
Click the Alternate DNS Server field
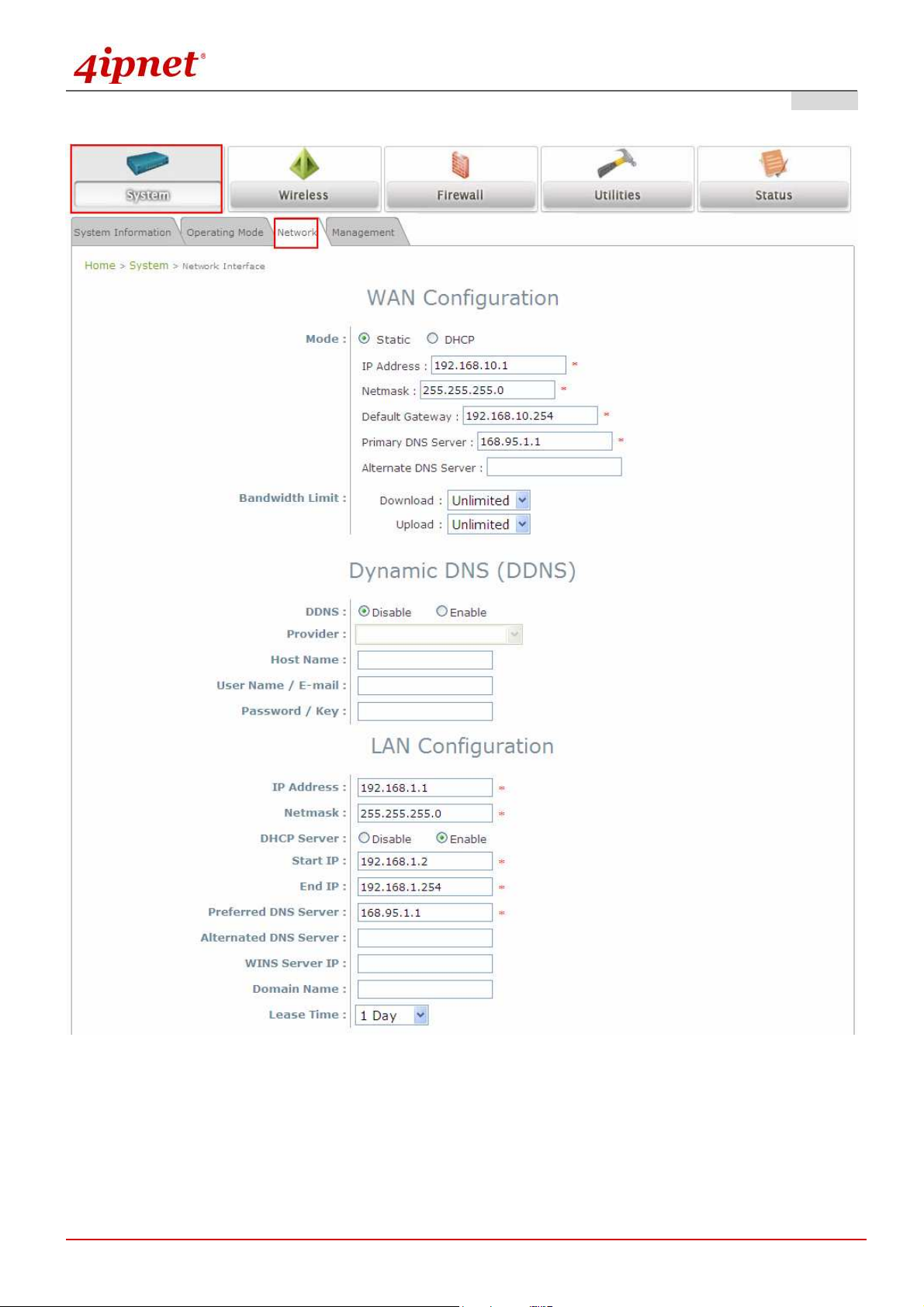coord(554,467)
